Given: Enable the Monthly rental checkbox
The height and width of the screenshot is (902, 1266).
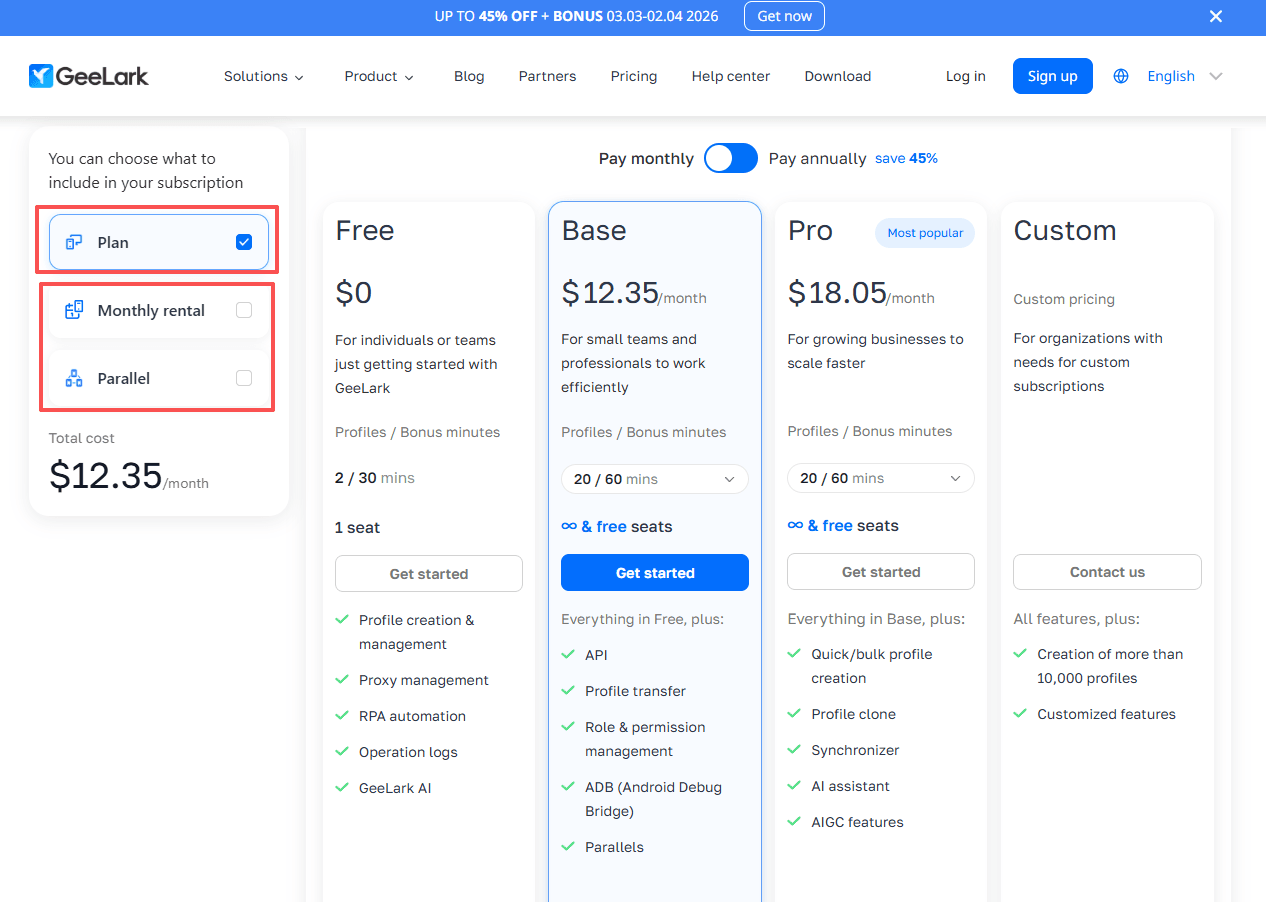Looking at the screenshot, I should pyautogui.click(x=244, y=310).
